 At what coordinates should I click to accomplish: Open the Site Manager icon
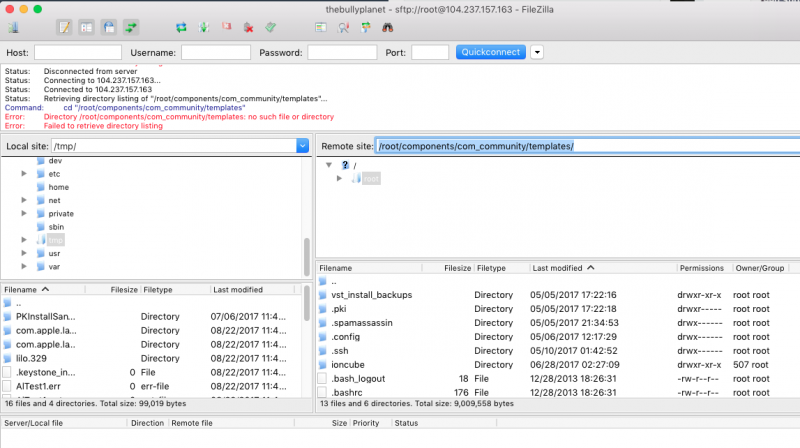click(14, 28)
